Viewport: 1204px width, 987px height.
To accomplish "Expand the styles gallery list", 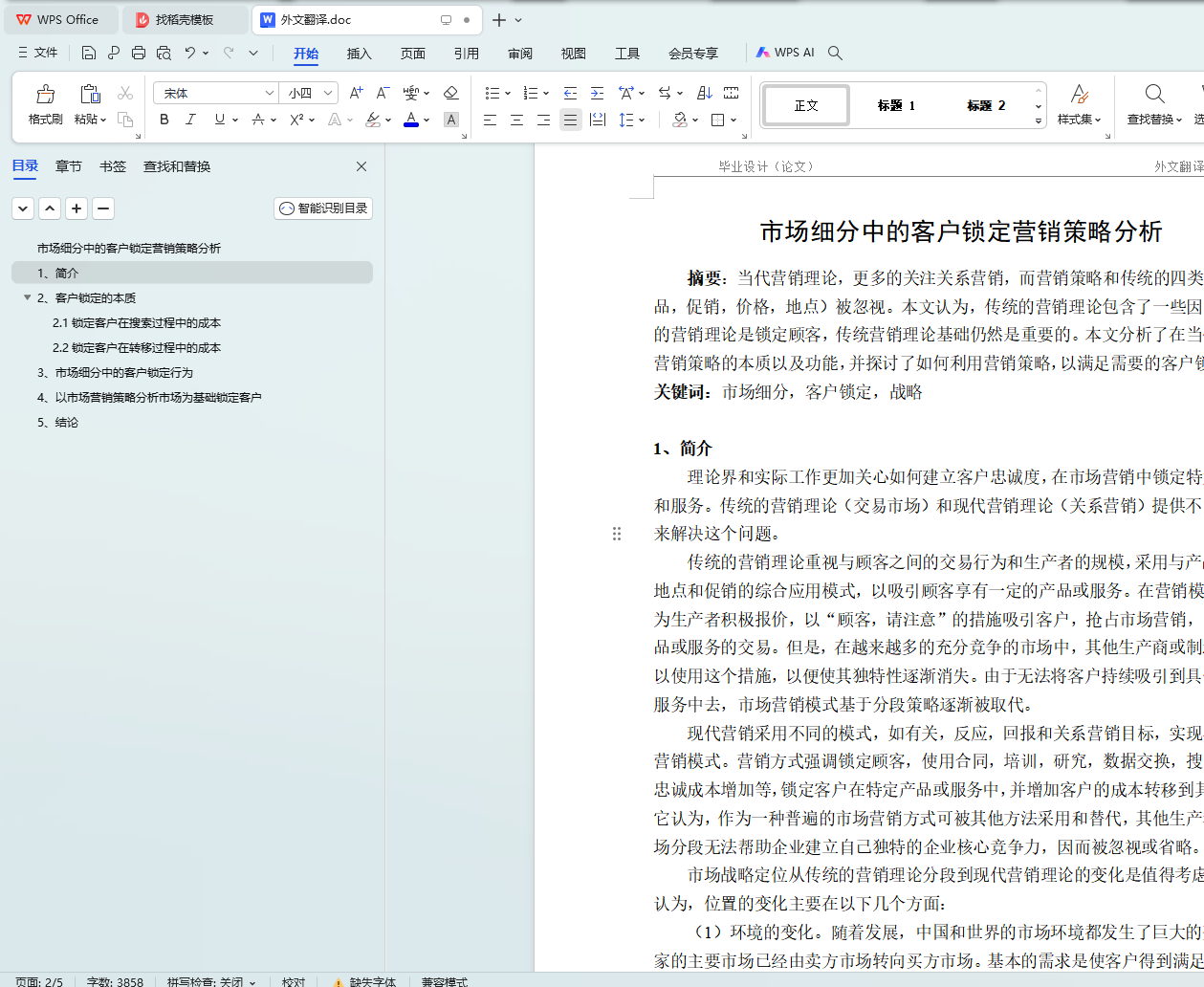I will 1039,121.
